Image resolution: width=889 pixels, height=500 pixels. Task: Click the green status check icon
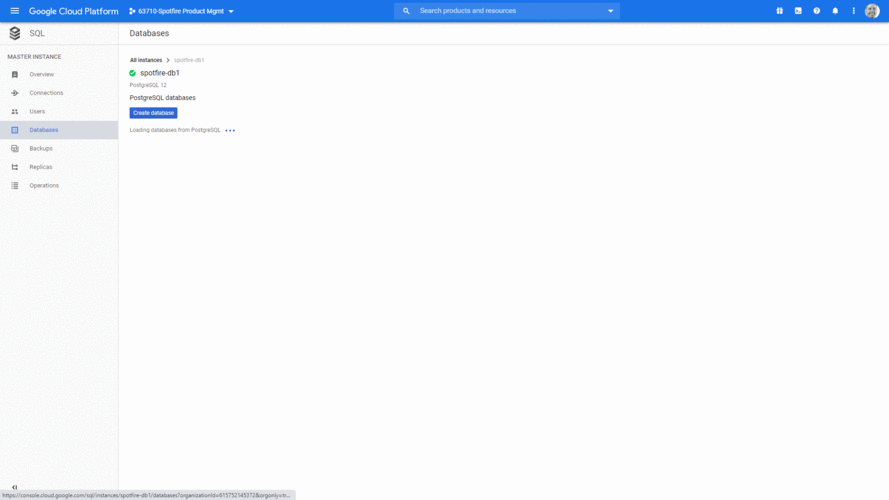pos(132,73)
